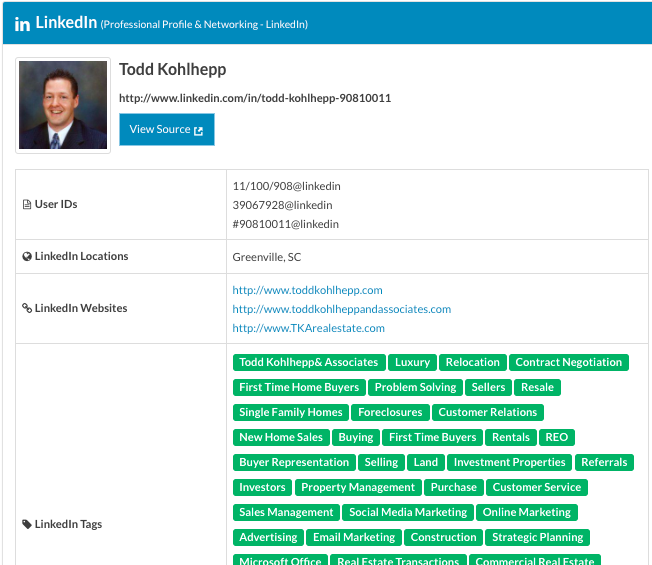Image resolution: width=652 pixels, height=565 pixels.
Task: Click the Customer Service tag
Action: (x=537, y=487)
